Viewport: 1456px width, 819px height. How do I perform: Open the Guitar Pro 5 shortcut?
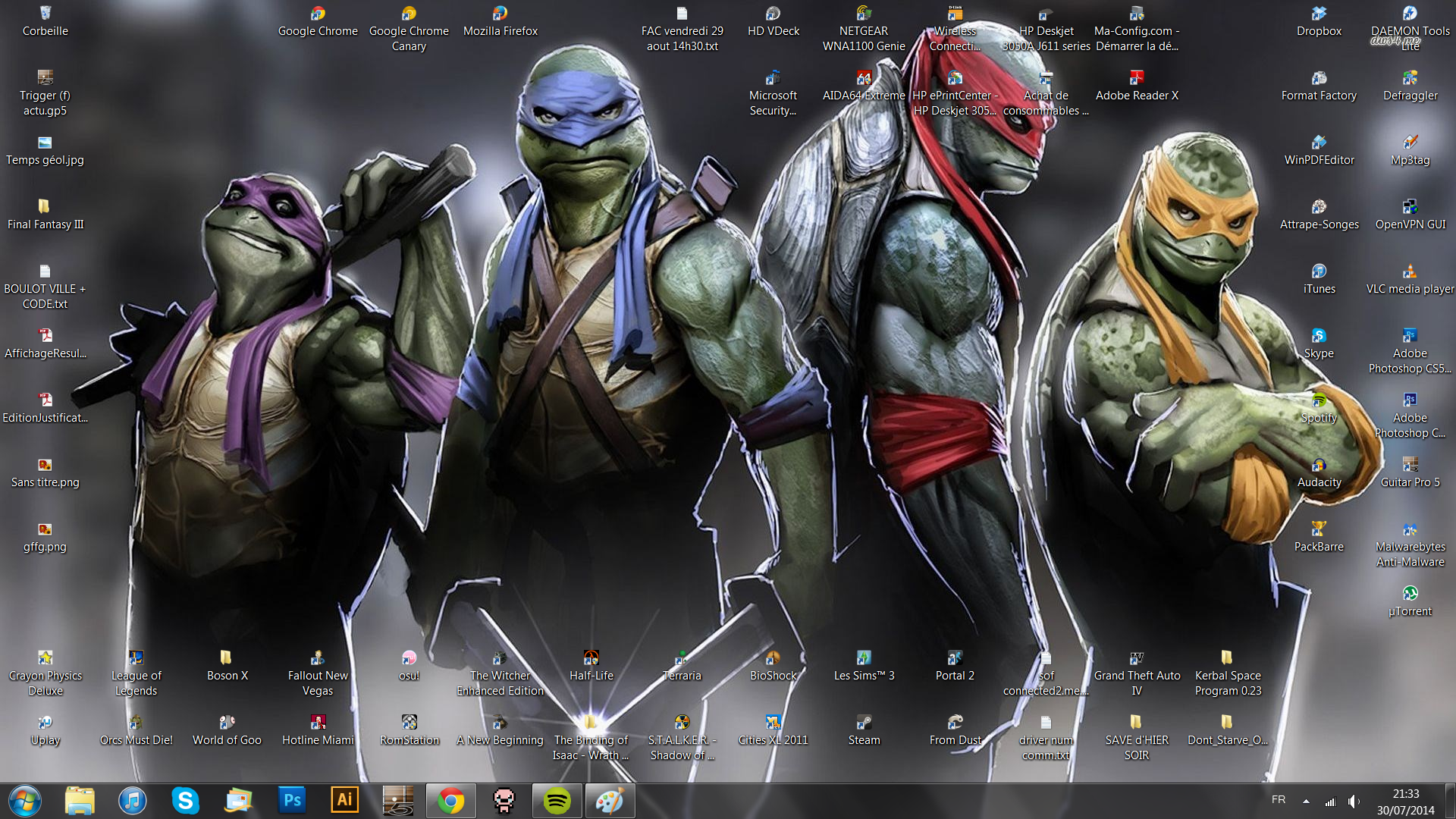1410,472
